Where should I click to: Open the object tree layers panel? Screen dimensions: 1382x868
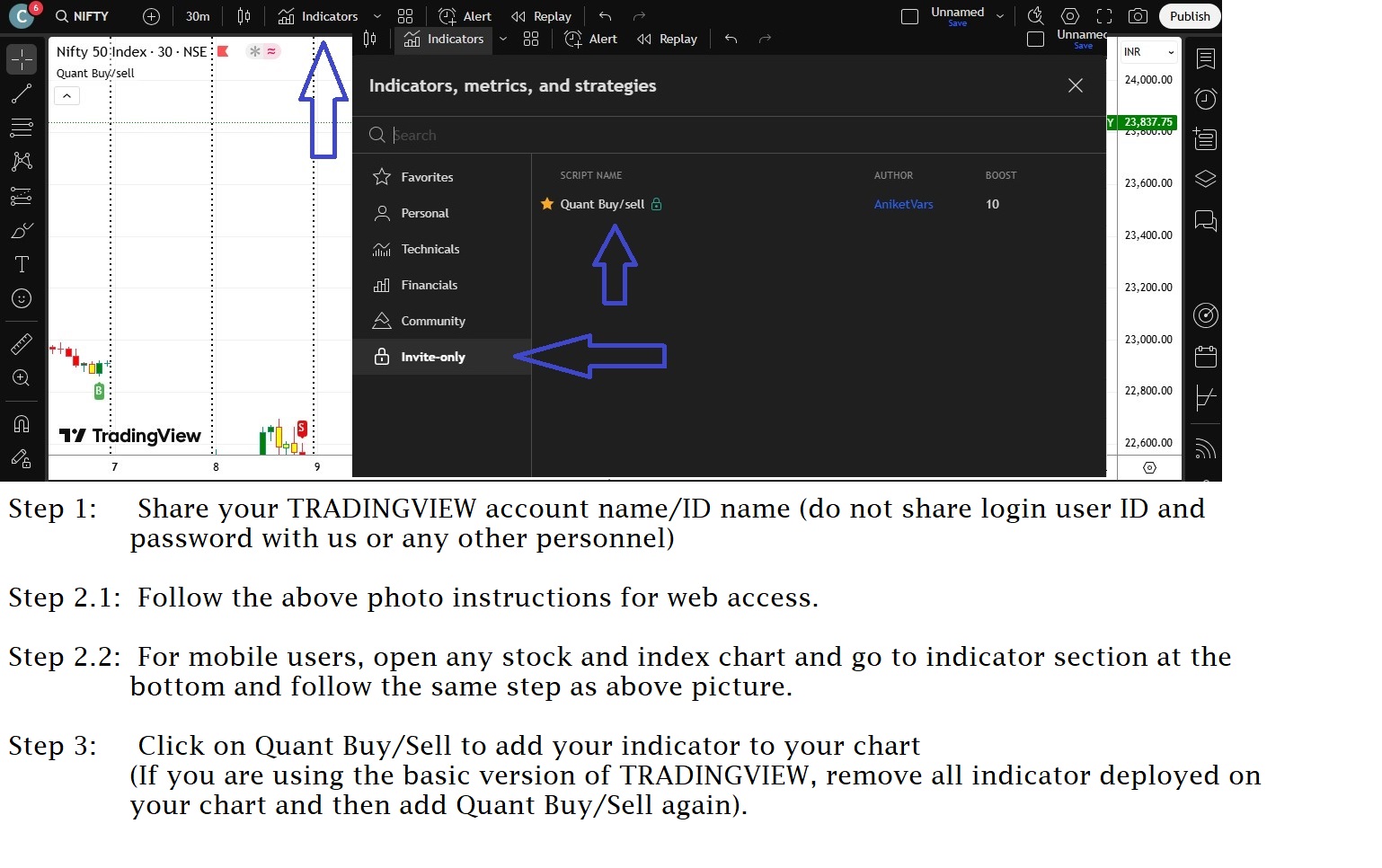tap(1206, 179)
